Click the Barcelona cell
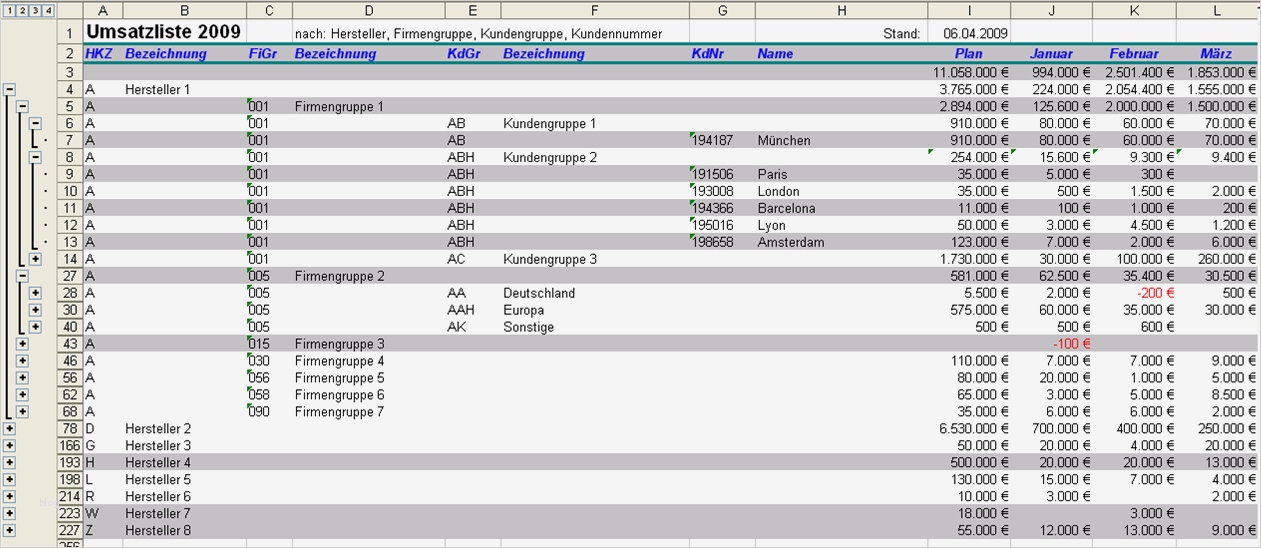Screen dimensions: 1261x548 [x=841, y=208]
